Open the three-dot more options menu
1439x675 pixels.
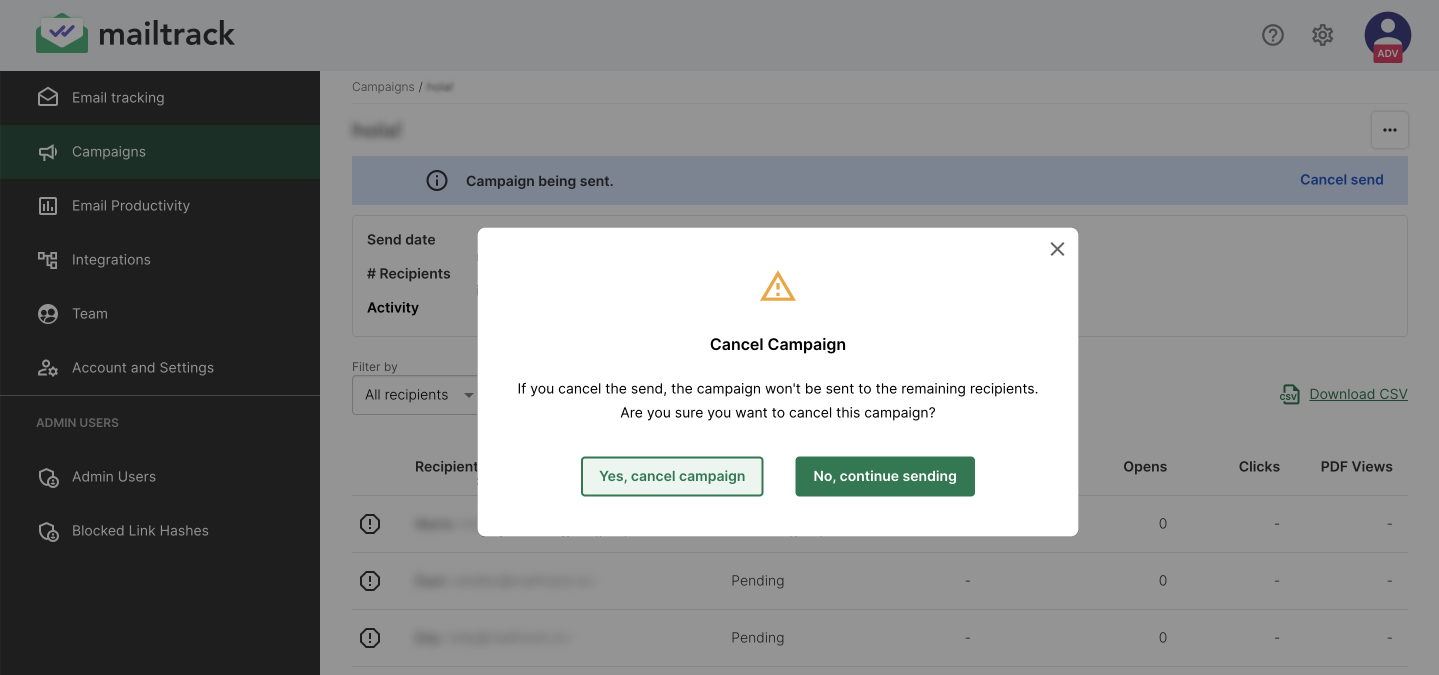tap(1389, 130)
